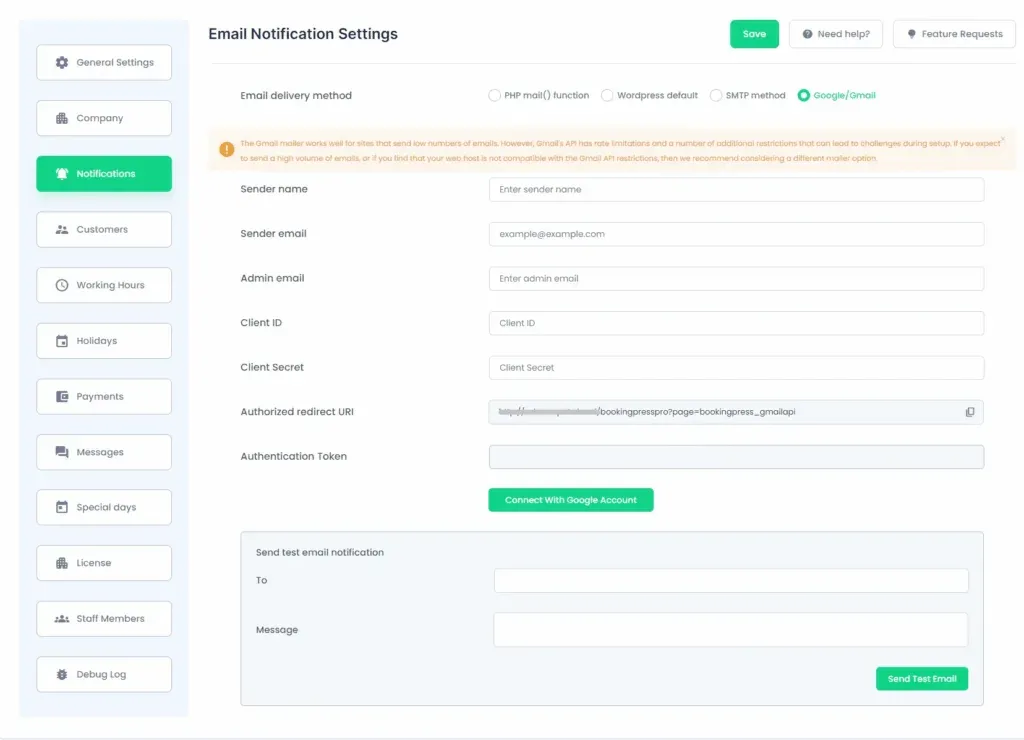1024x740 pixels.
Task: Click the General Settings gear icon
Action: (x=61, y=63)
